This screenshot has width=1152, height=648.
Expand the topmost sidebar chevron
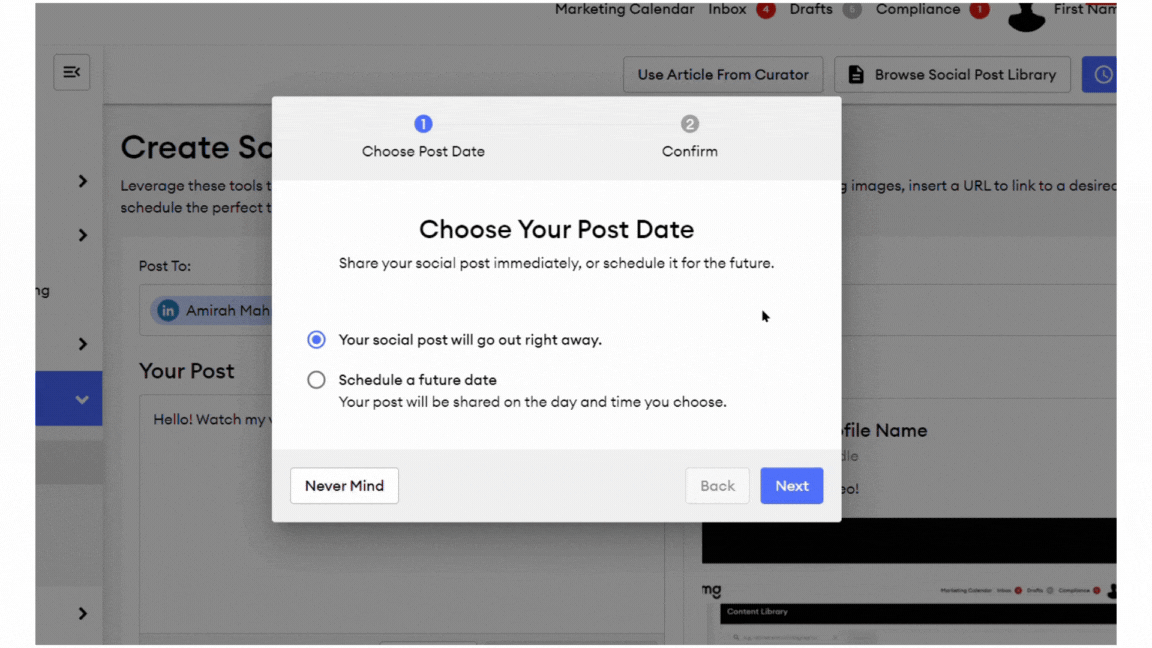click(82, 181)
